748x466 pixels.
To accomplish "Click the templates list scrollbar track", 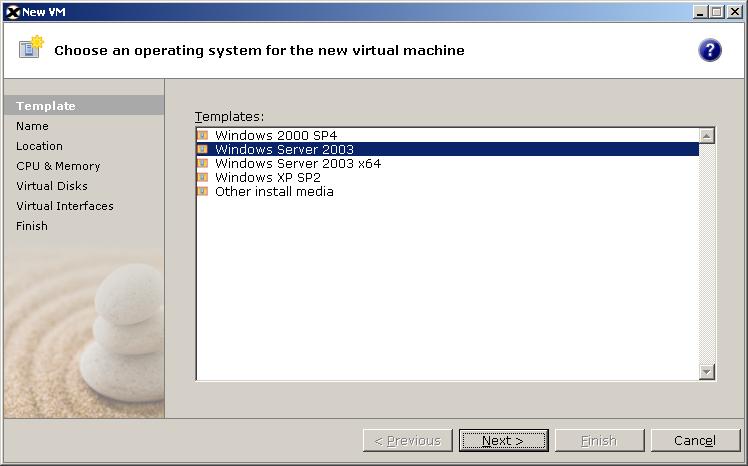I will click(x=706, y=254).
